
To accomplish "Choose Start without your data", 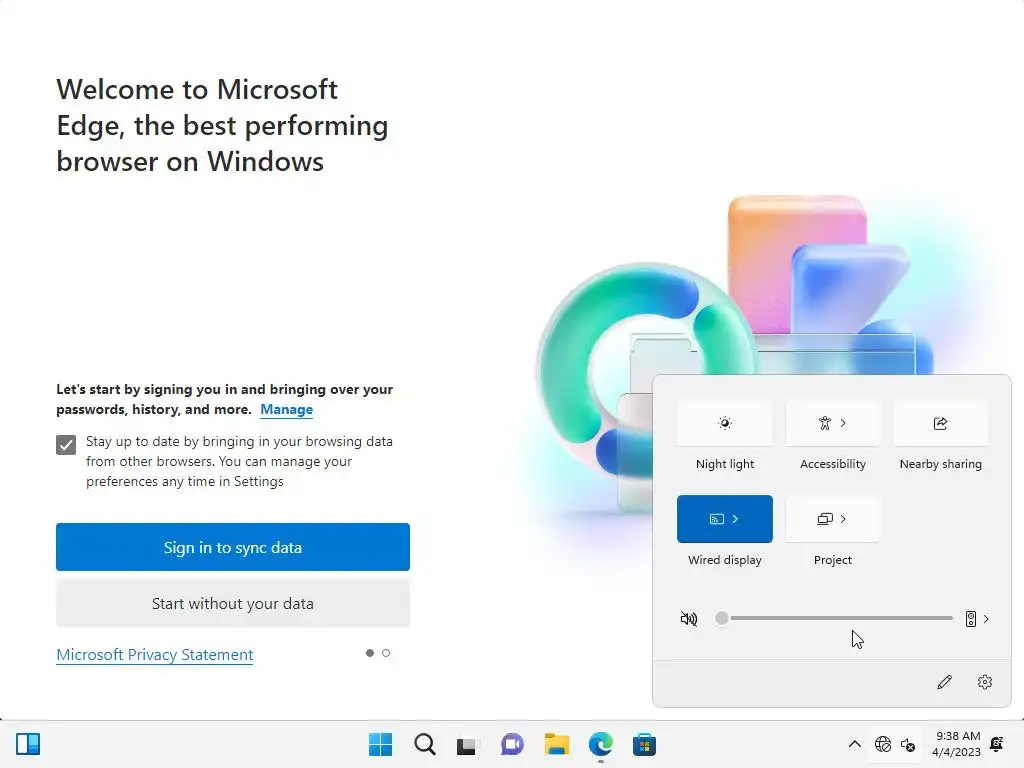I will 232,603.
